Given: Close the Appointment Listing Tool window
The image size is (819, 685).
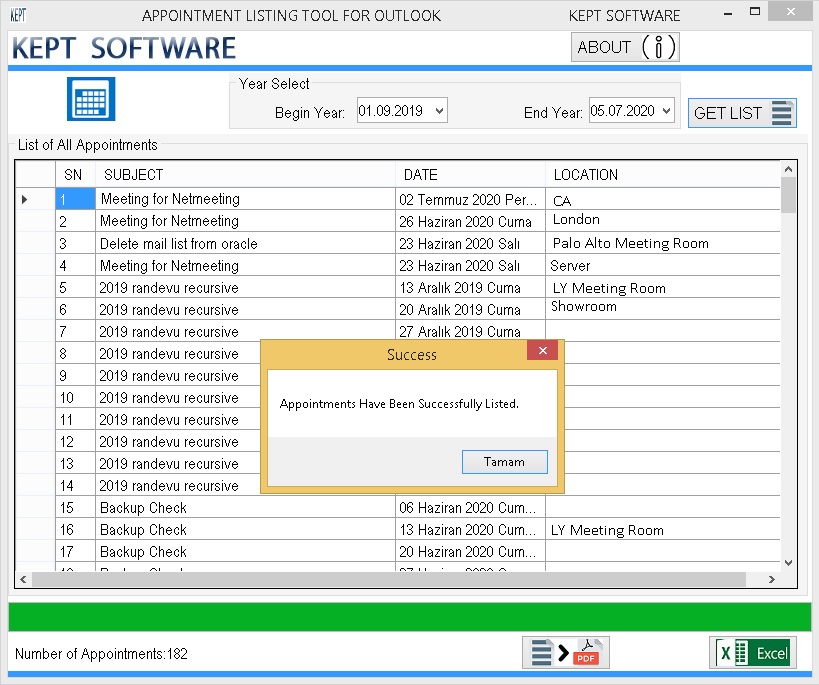Looking at the screenshot, I should click(x=791, y=11).
